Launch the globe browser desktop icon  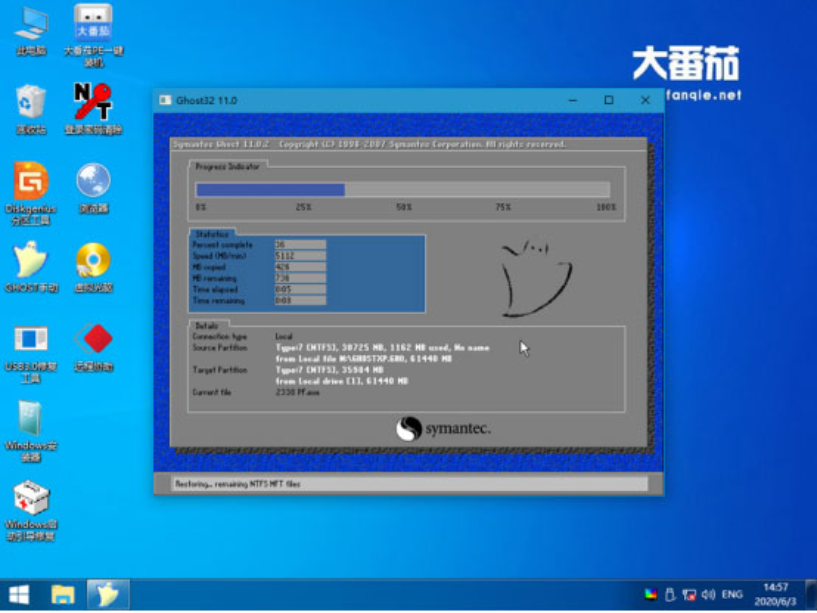pyautogui.click(x=93, y=182)
